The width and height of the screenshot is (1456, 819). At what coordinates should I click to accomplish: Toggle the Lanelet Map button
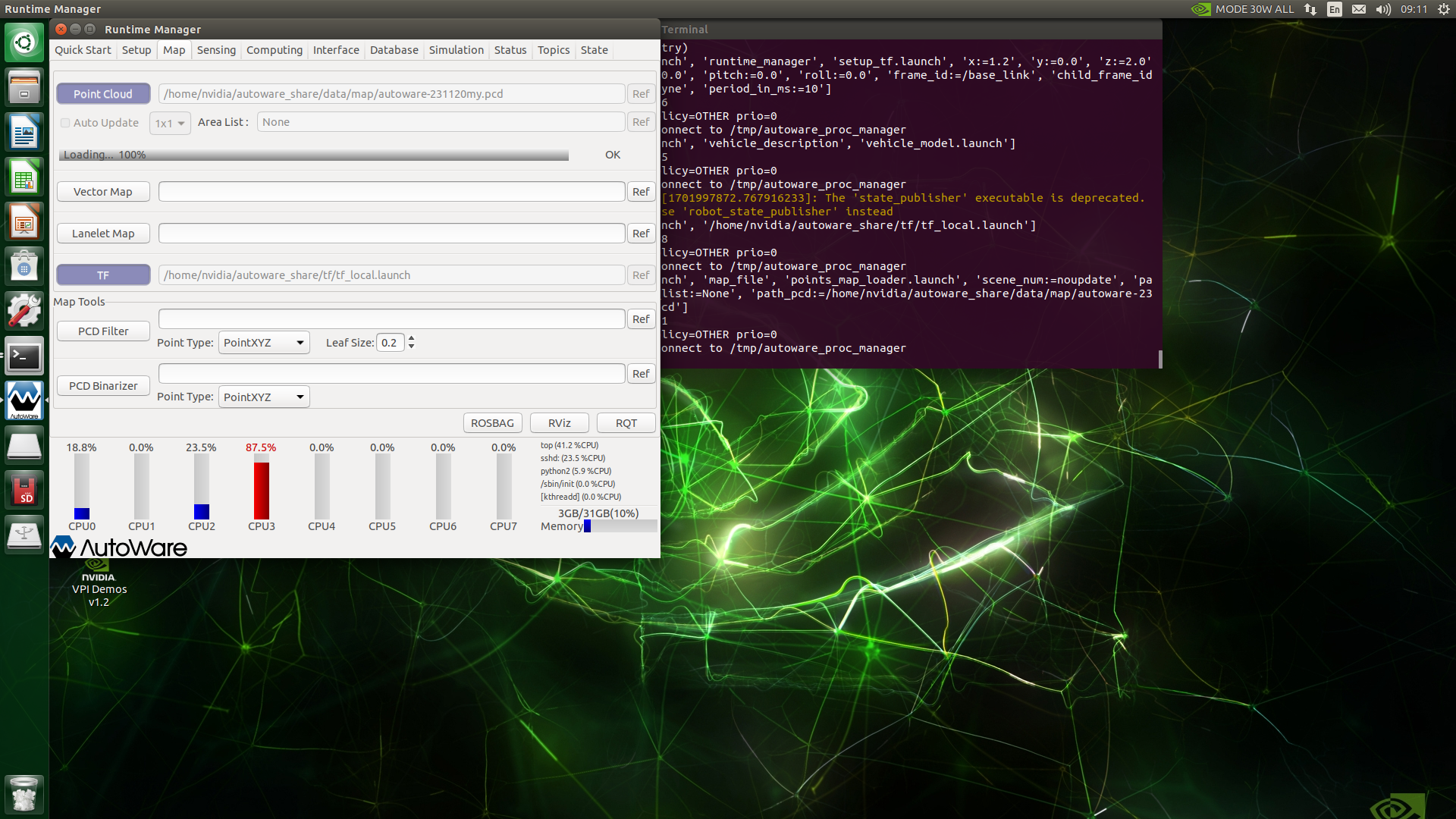[103, 234]
